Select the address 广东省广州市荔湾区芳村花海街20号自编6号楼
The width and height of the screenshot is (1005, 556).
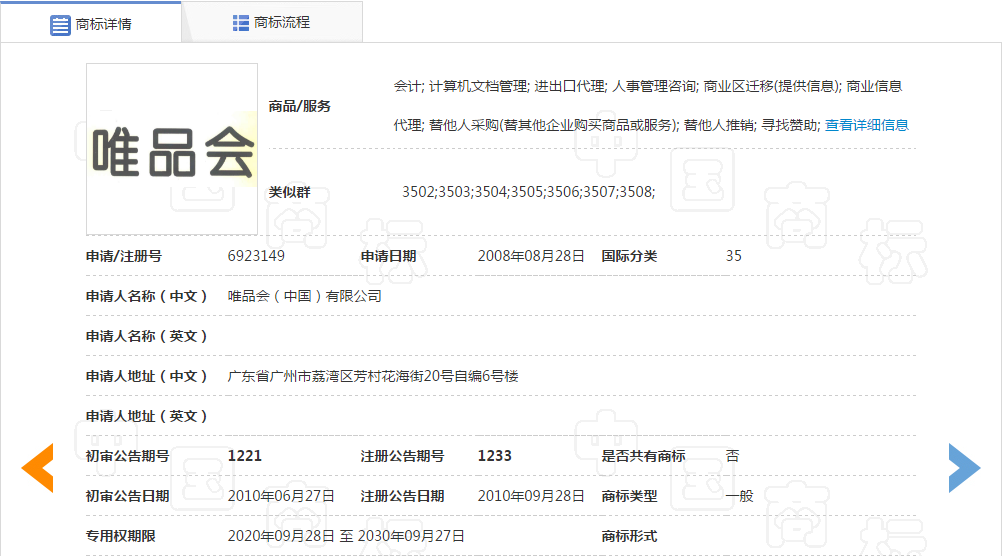point(373,376)
